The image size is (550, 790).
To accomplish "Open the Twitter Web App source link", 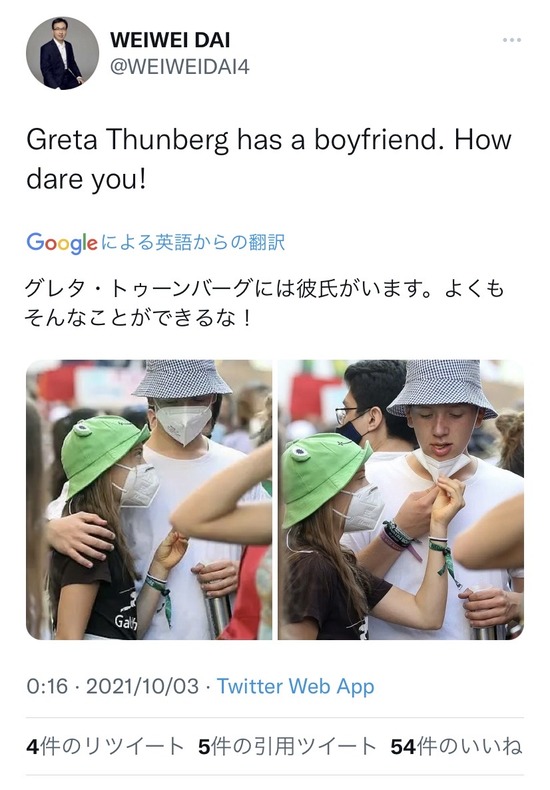I will (296, 686).
